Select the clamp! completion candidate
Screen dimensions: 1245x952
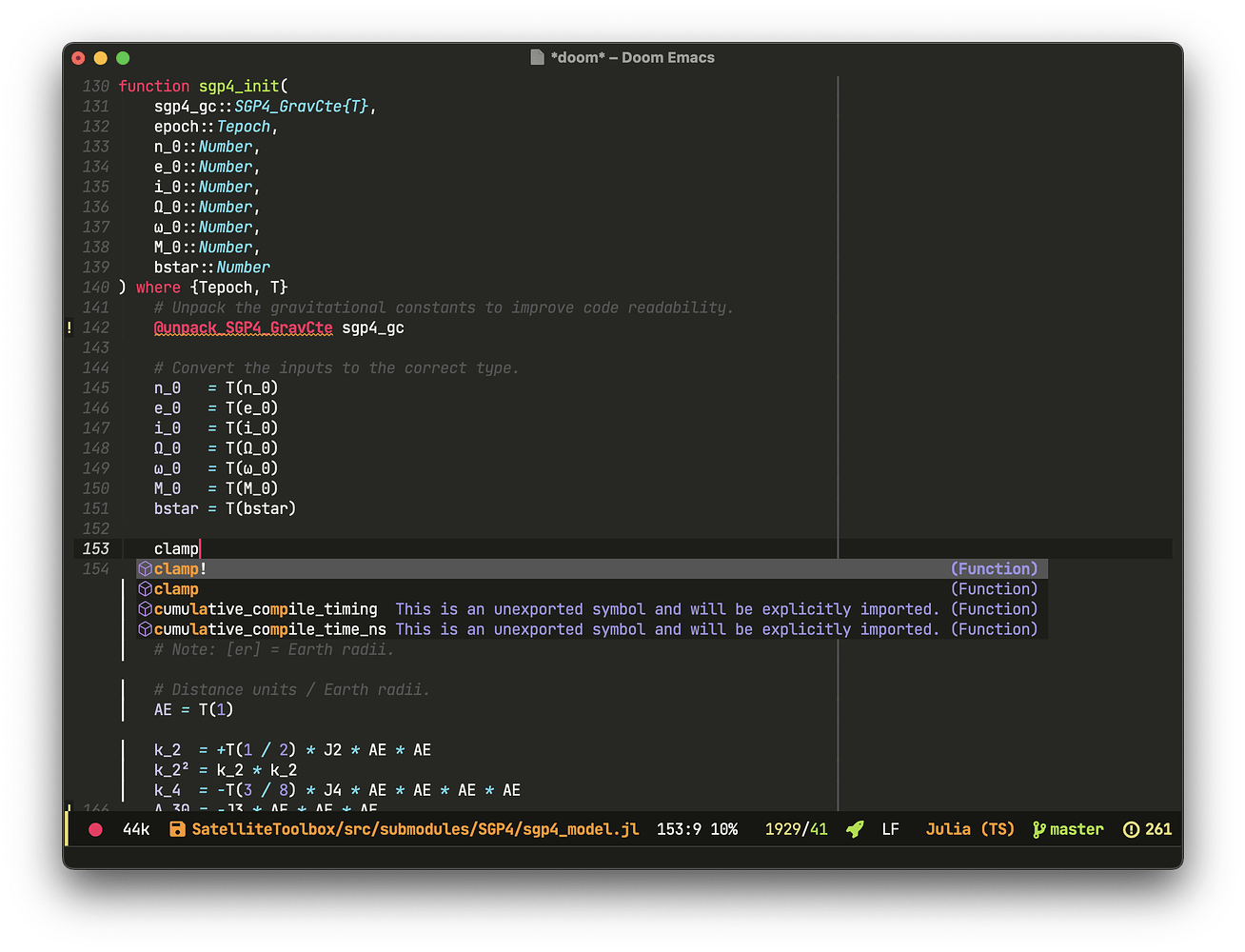(181, 568)
